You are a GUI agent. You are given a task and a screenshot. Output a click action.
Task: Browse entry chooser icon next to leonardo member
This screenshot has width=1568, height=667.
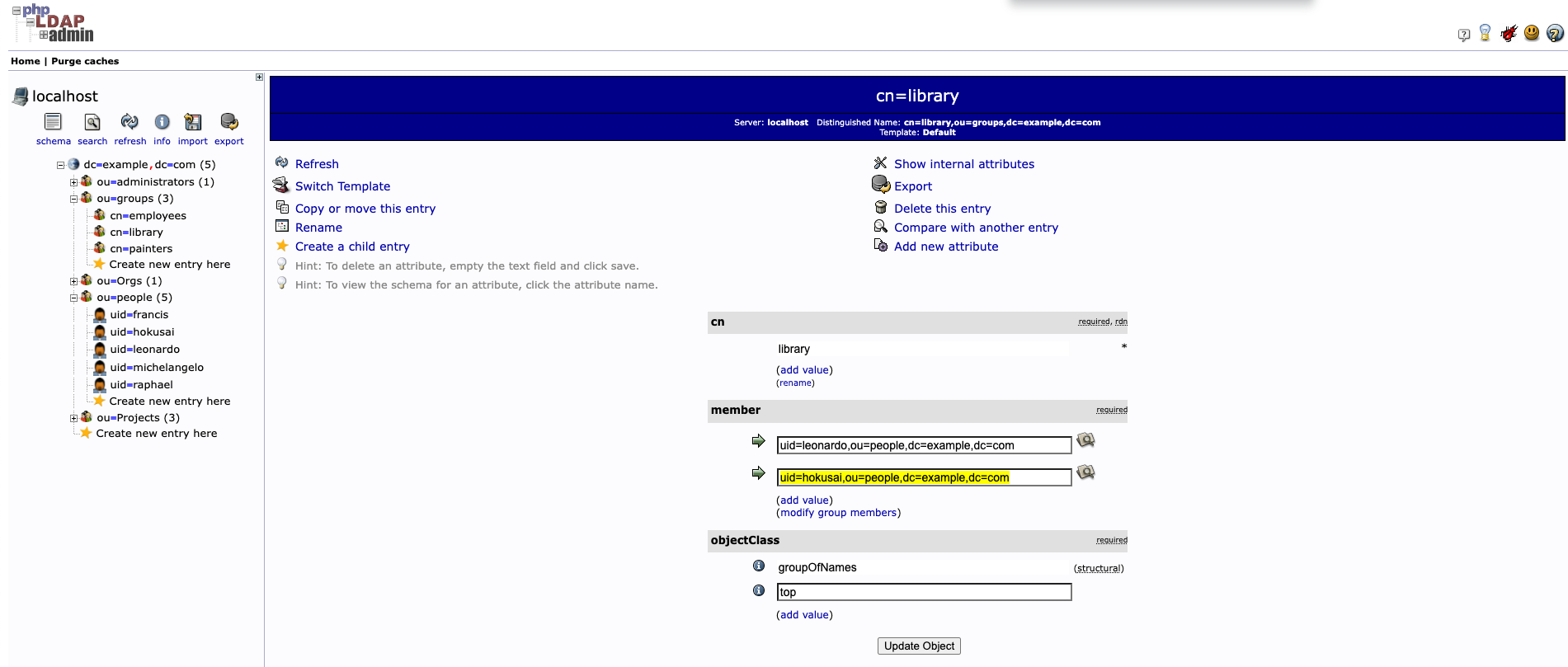(x=1085, y=440)
